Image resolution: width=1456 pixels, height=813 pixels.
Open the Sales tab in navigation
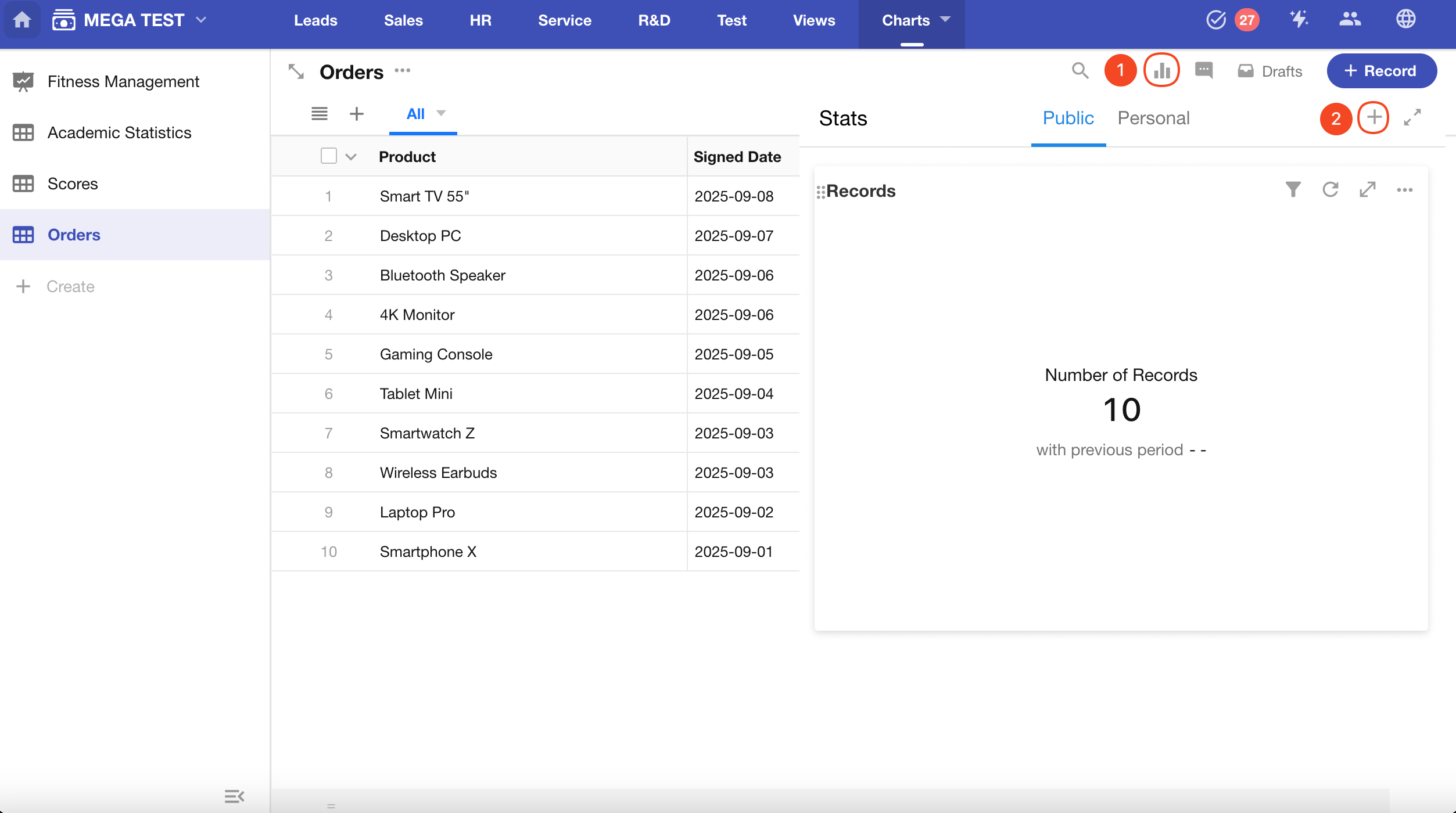[x=403, y=20]
